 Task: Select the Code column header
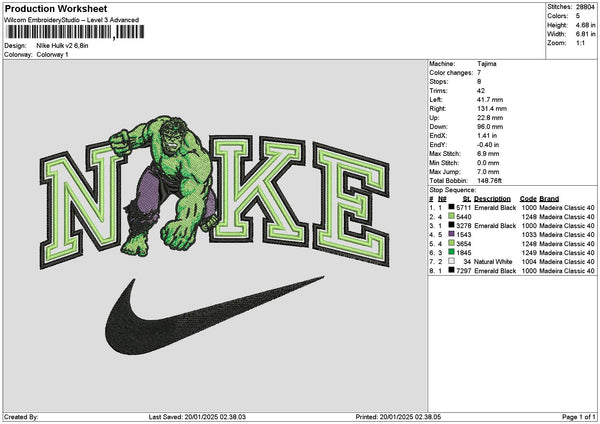(528, 199)
